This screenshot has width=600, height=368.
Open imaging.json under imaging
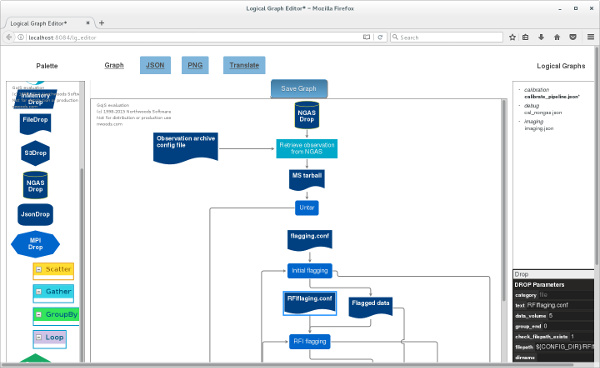539,129
